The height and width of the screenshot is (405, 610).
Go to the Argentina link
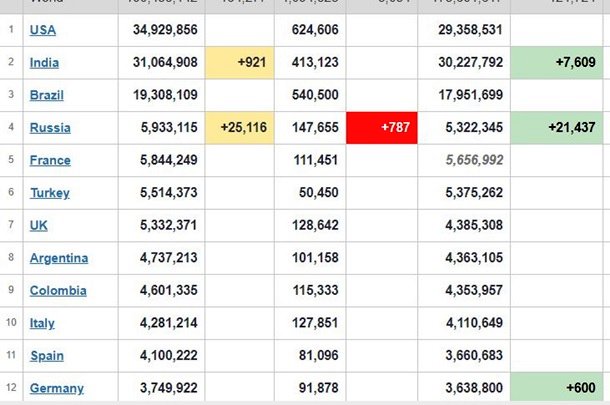coord(59,258)
